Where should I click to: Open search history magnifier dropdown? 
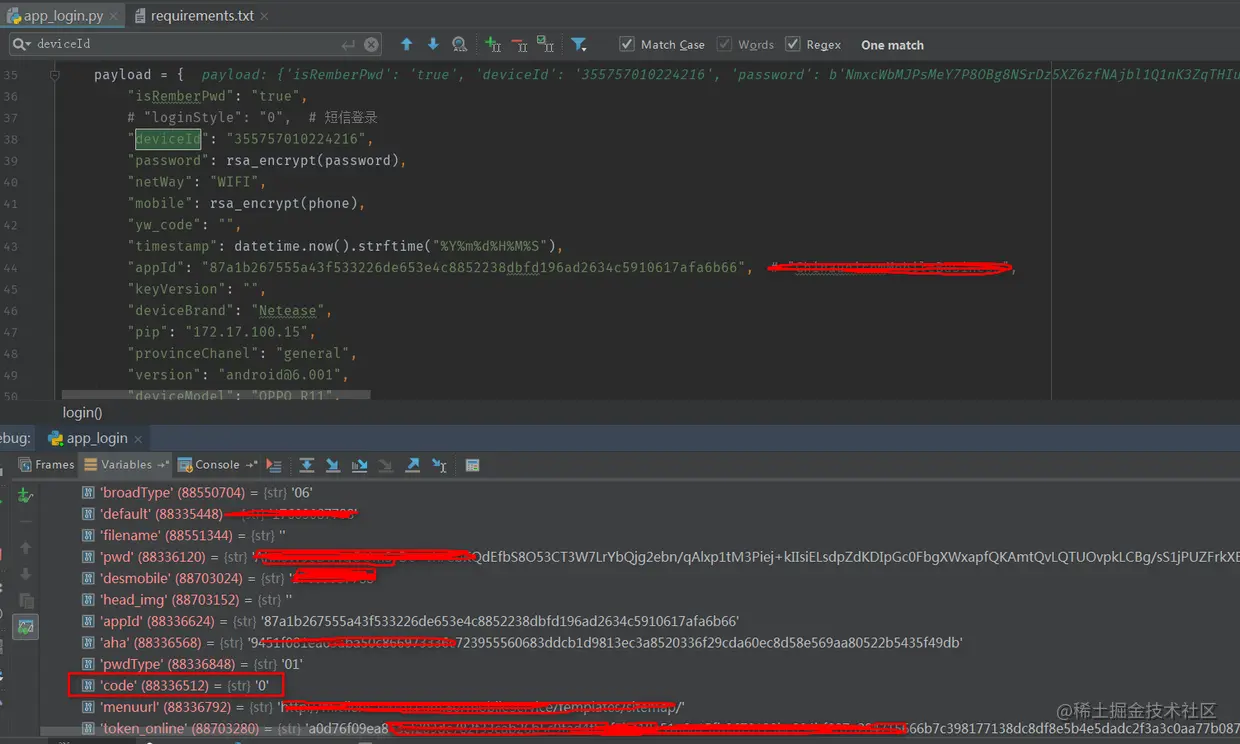pos(21,44)
